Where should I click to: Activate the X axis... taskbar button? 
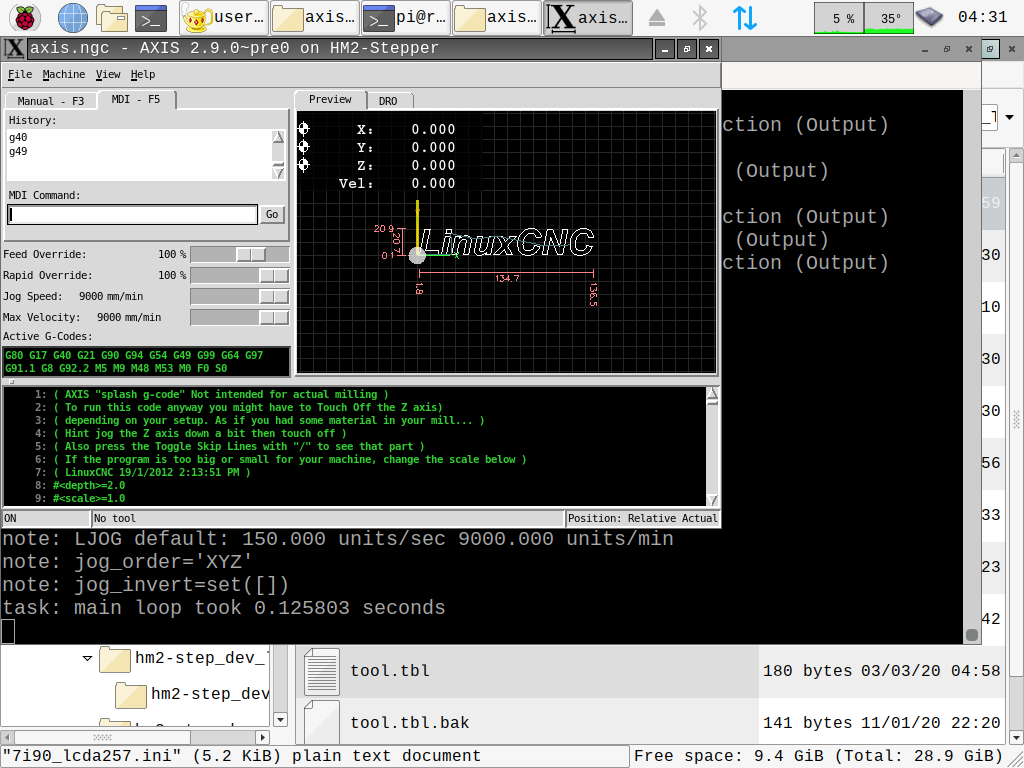tap(588, 18)
